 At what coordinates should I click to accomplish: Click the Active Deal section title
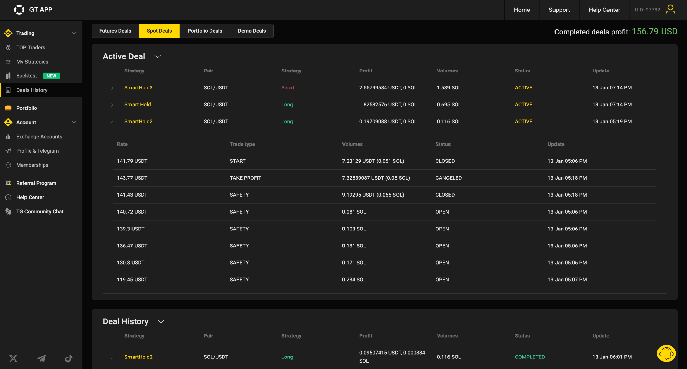coord(124,57)
